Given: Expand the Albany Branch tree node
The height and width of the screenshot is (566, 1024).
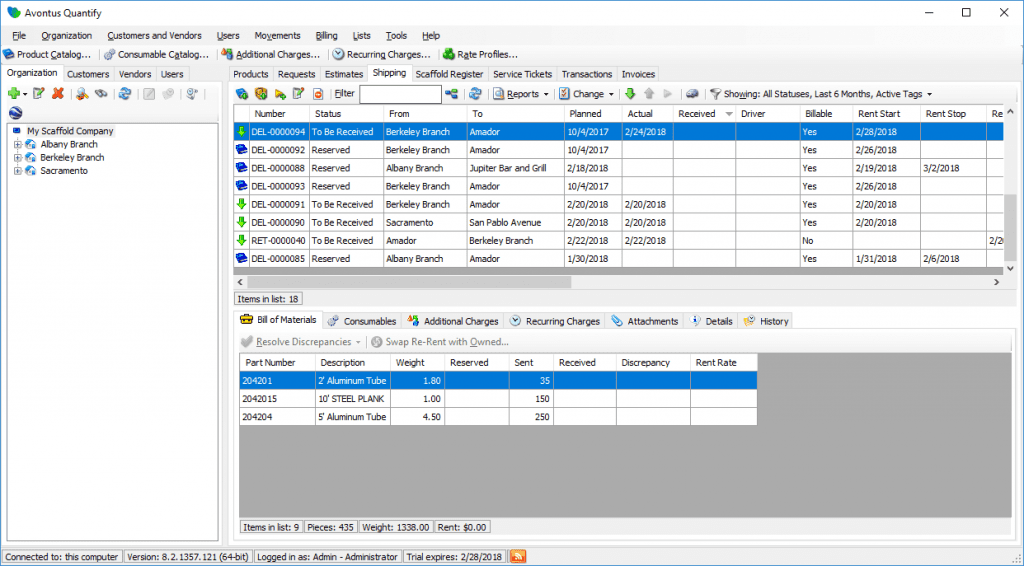Looking at the screenshot, I should [x=18, y=144].
